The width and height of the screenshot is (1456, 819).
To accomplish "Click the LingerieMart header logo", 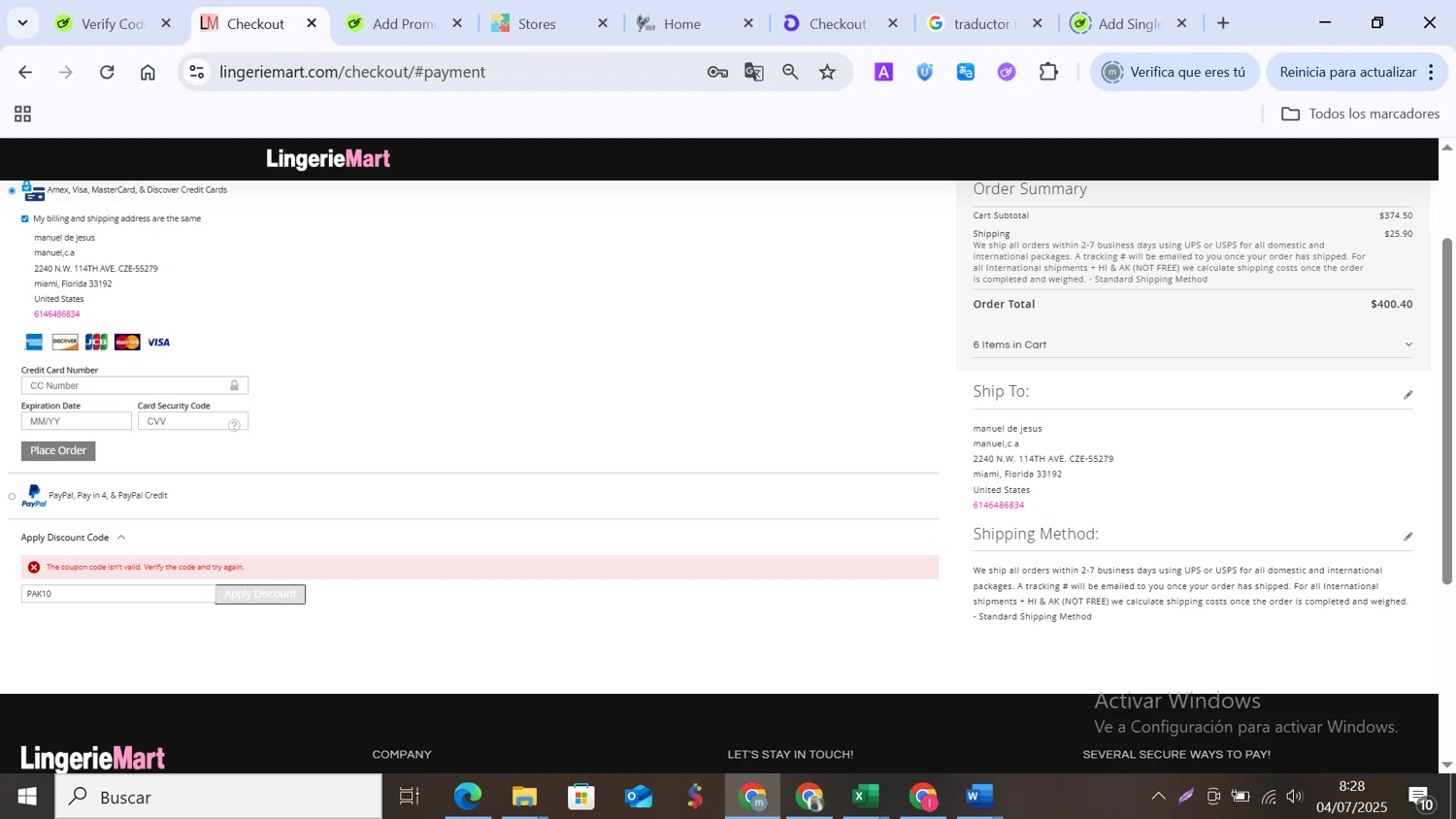I will (x=328, y=159).
